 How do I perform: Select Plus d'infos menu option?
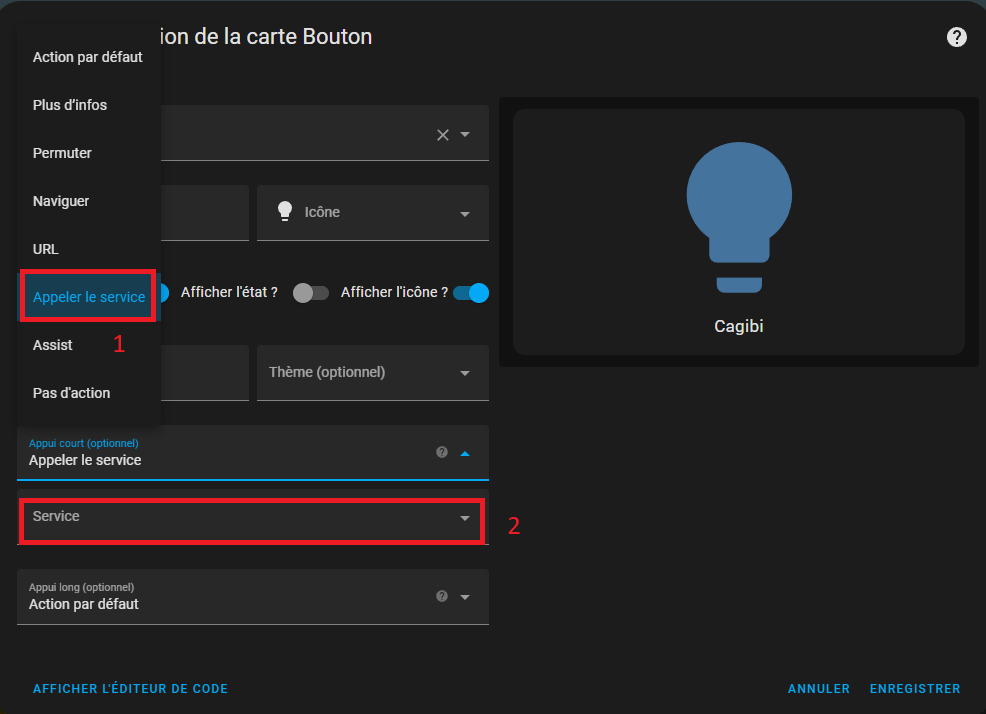(89, 105)
